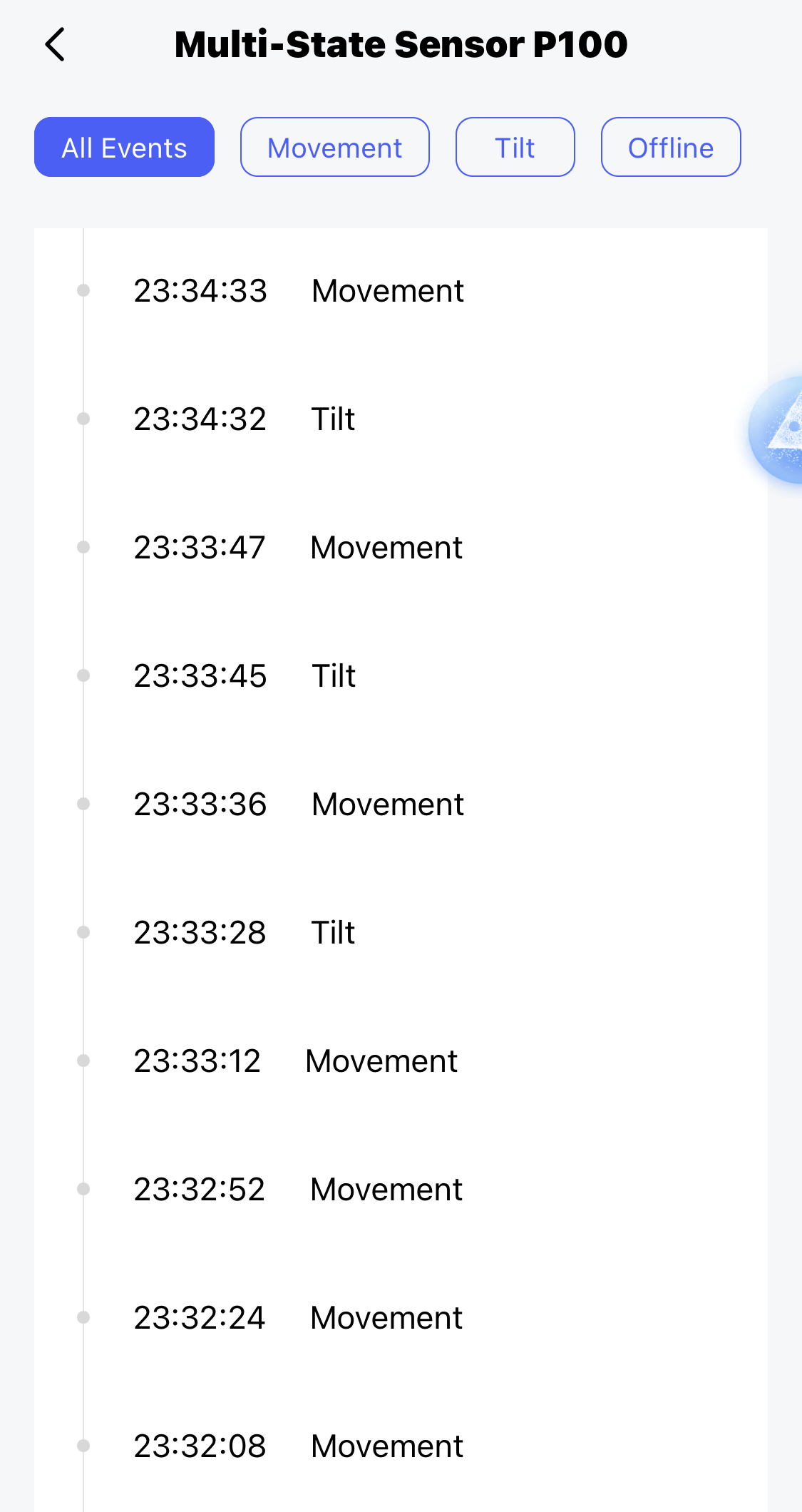
Task: View the 23:32:24 Movement event
Action: [298, 1318]
